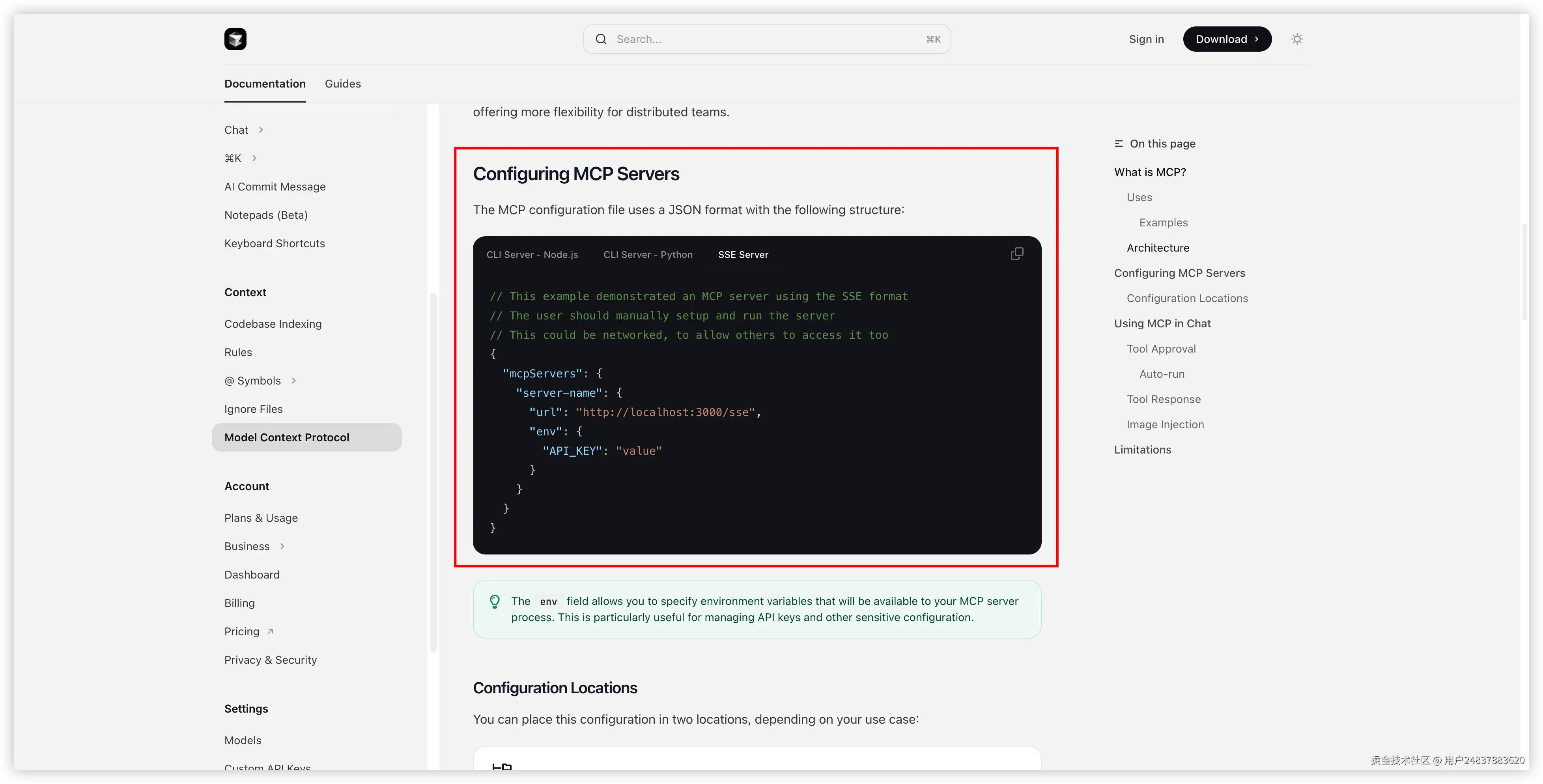Click the Pricing external link arrow
The image size is (1543, 784).
click(270, 631)
